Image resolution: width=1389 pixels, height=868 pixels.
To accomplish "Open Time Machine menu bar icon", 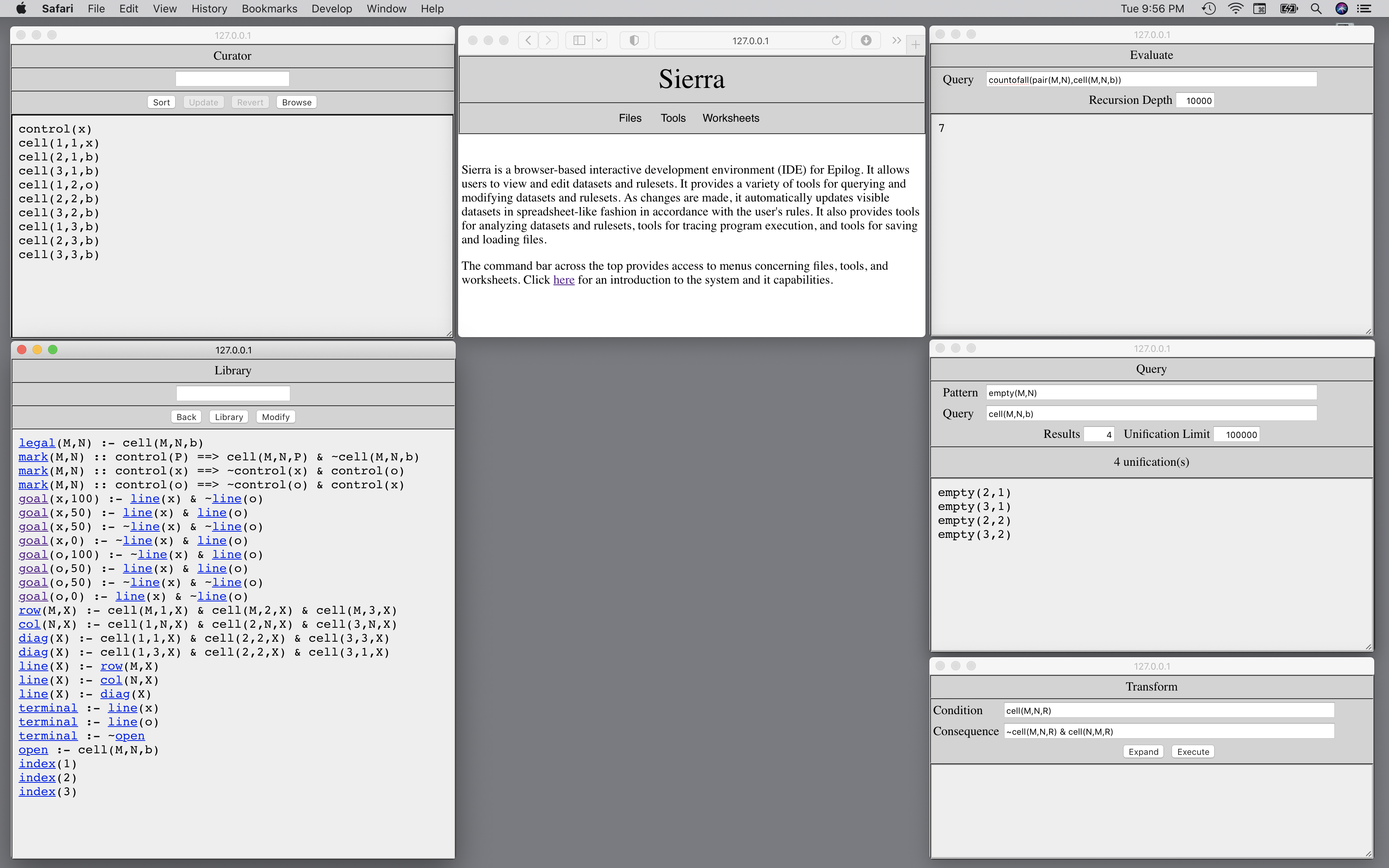I will (x=1209, y=9).
